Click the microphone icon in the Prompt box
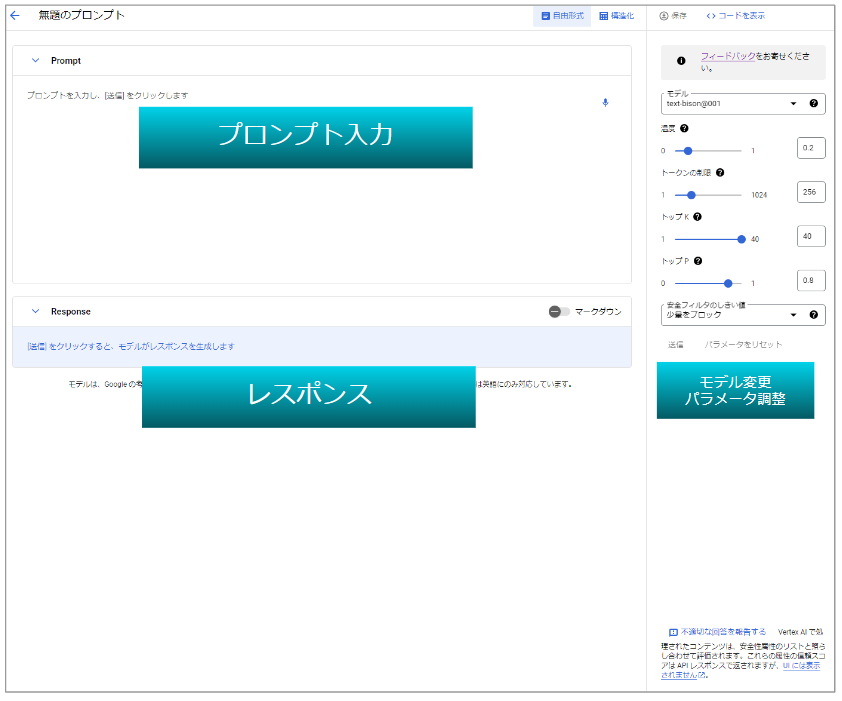This screenshot has height=701, width=842. pos(605,102)
